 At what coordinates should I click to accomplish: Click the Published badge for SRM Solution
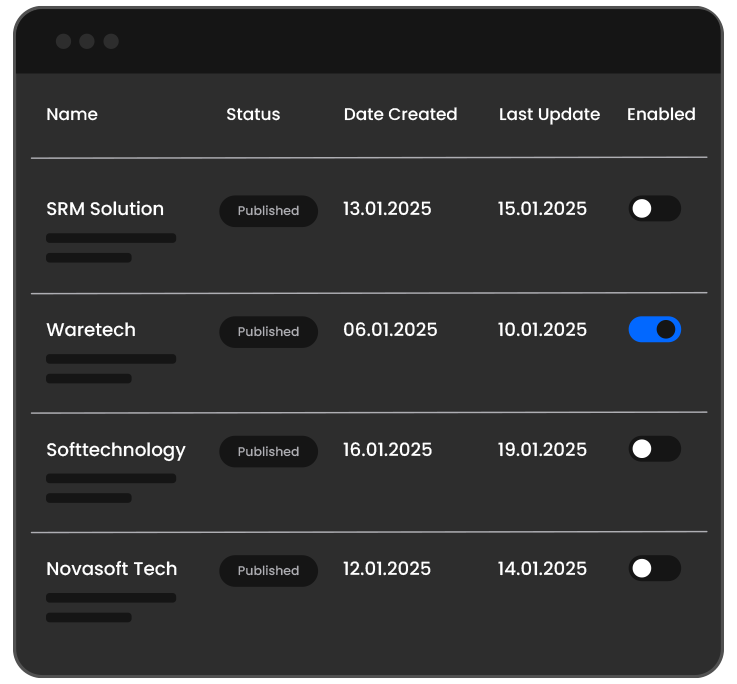(x=268, y=211)
